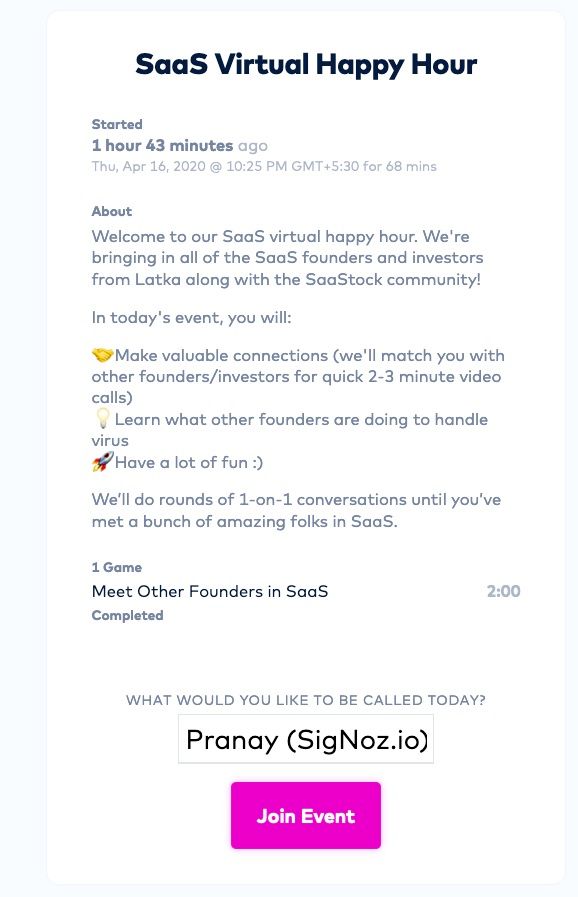Click the 2:00 game duration
This screenshot has width=578, height=897.
point(504,591)
